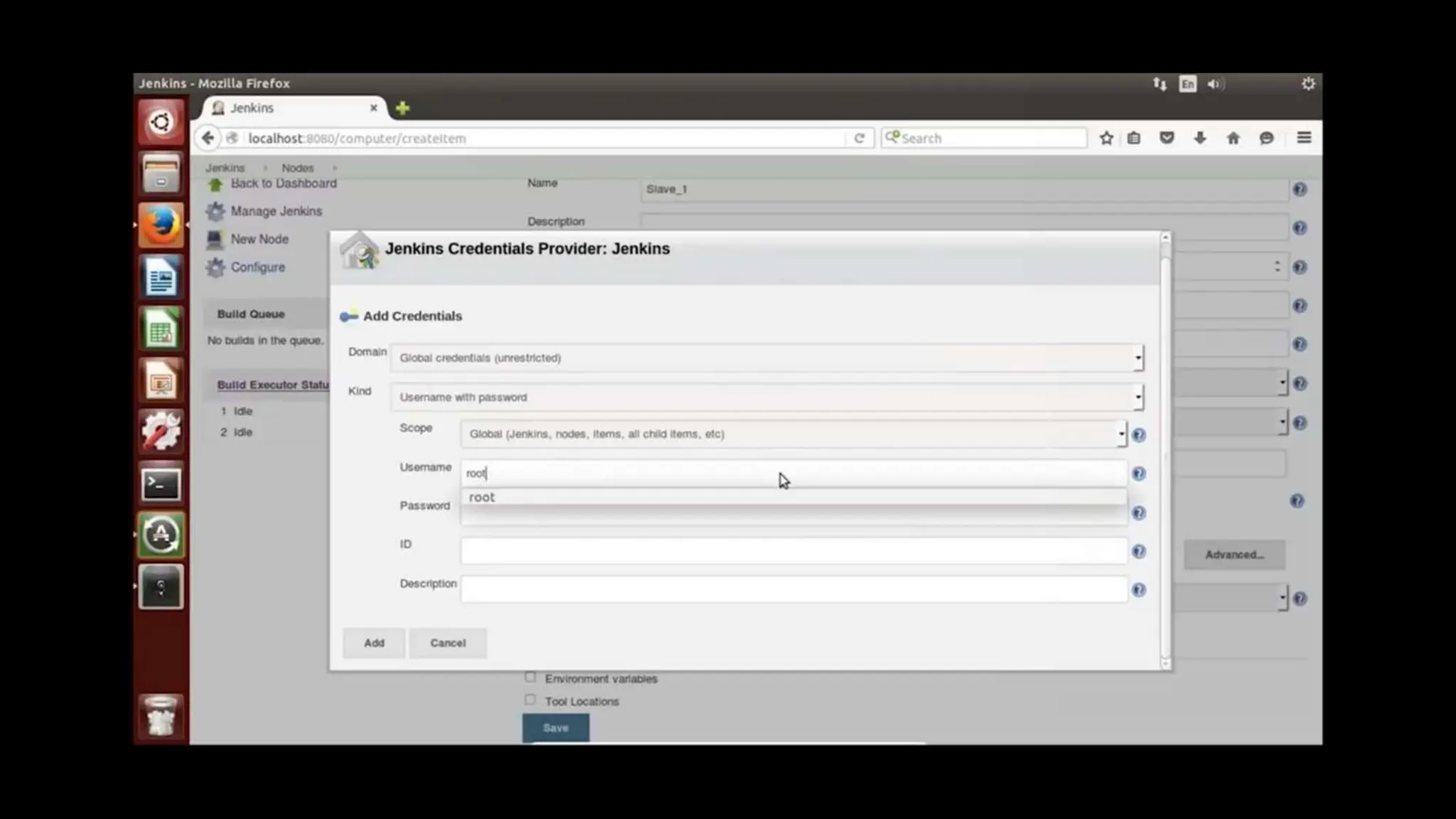Open system session gear menu

click(1308, 84)
